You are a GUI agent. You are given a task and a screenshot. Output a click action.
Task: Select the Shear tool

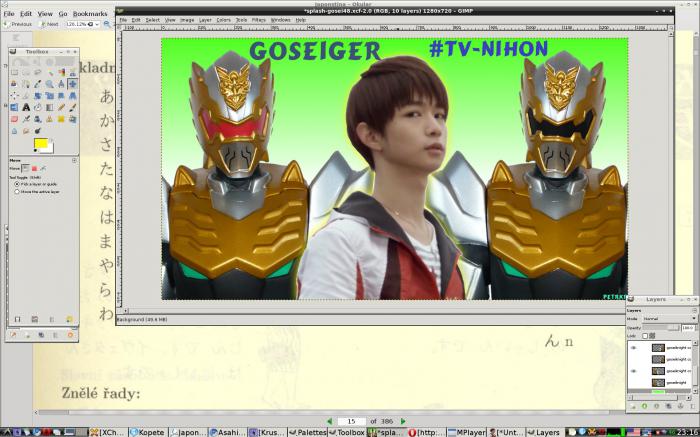pos(61,96)
